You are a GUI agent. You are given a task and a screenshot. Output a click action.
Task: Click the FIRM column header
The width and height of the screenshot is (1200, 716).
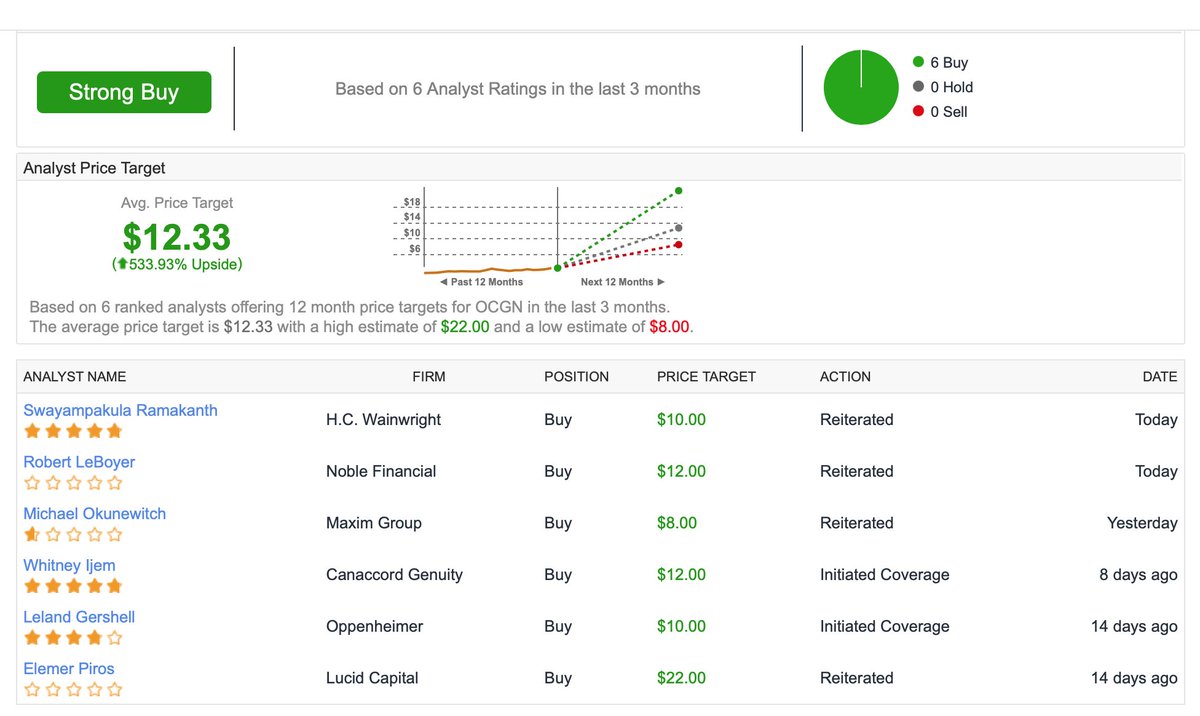(x=429, y=377)
